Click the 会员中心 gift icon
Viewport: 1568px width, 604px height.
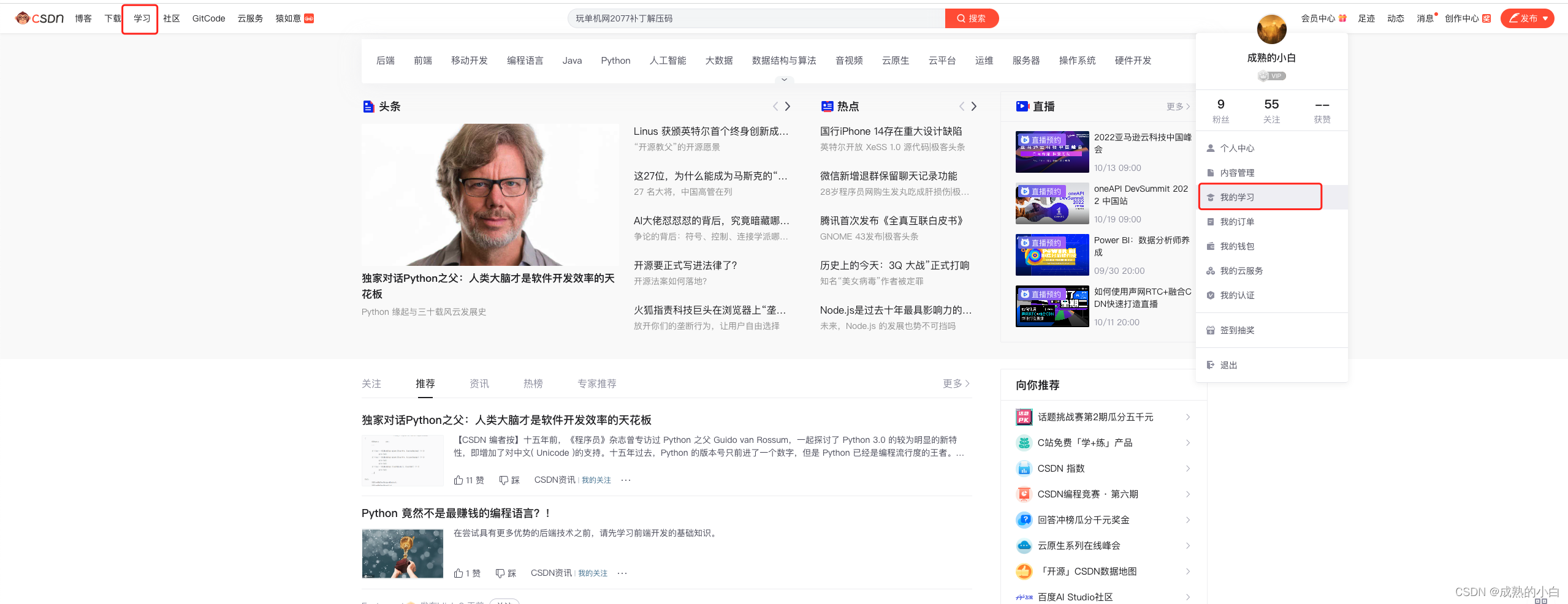click(x=1342, y=18)
